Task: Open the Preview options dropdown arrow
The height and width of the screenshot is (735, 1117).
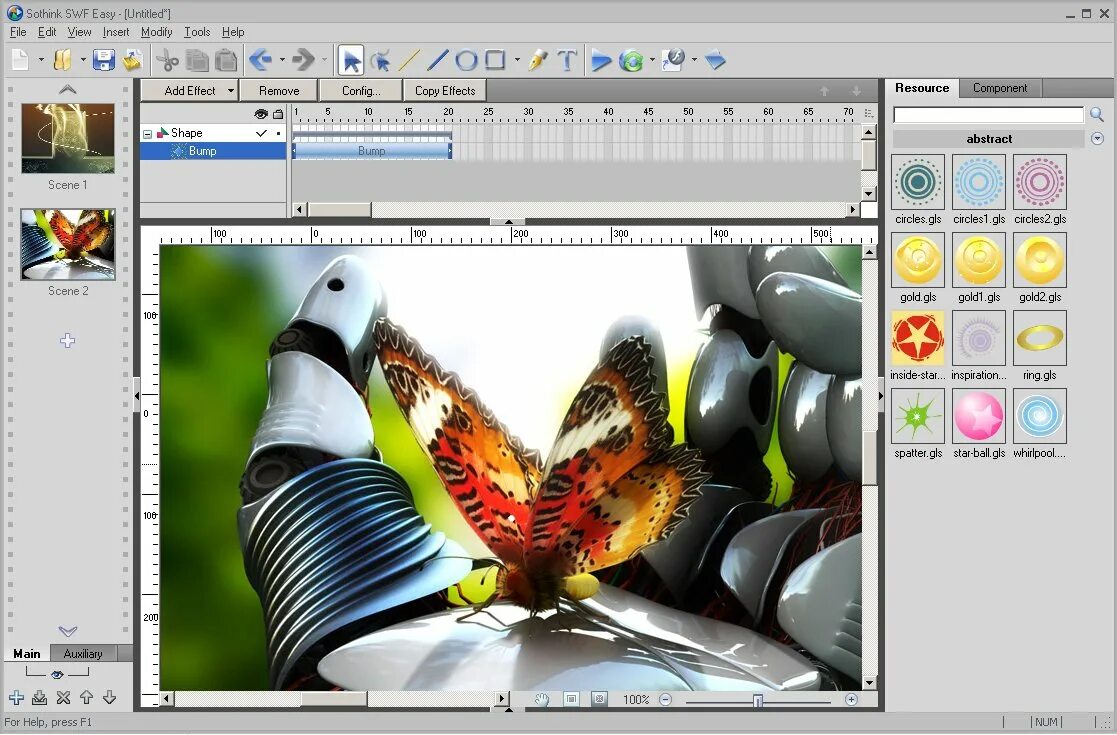Action: point(652,61)
